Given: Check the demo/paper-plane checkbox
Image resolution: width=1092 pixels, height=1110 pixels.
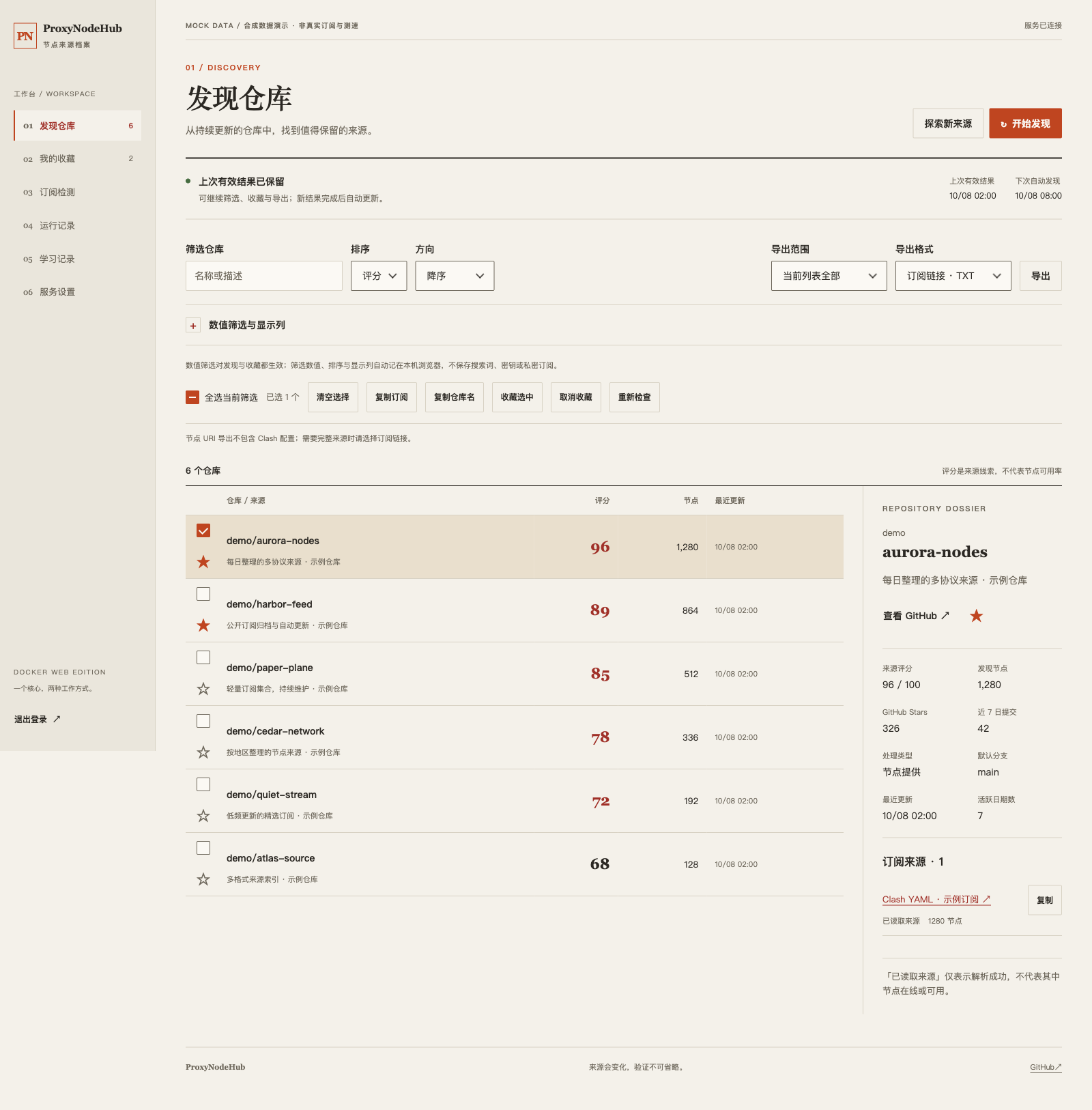Looking at the screenshot, I should (203, 657).
